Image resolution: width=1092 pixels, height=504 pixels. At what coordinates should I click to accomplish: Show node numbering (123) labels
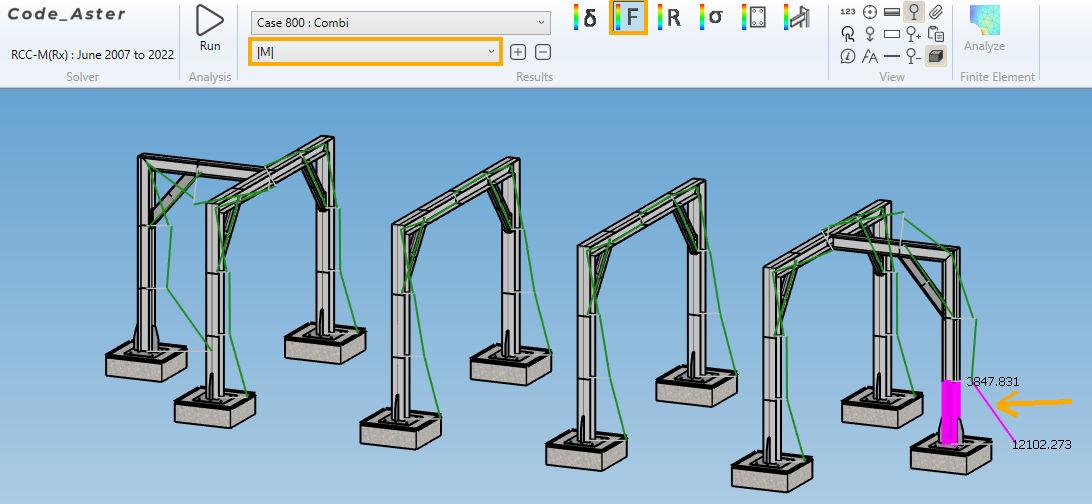click(x=848, y=12)
